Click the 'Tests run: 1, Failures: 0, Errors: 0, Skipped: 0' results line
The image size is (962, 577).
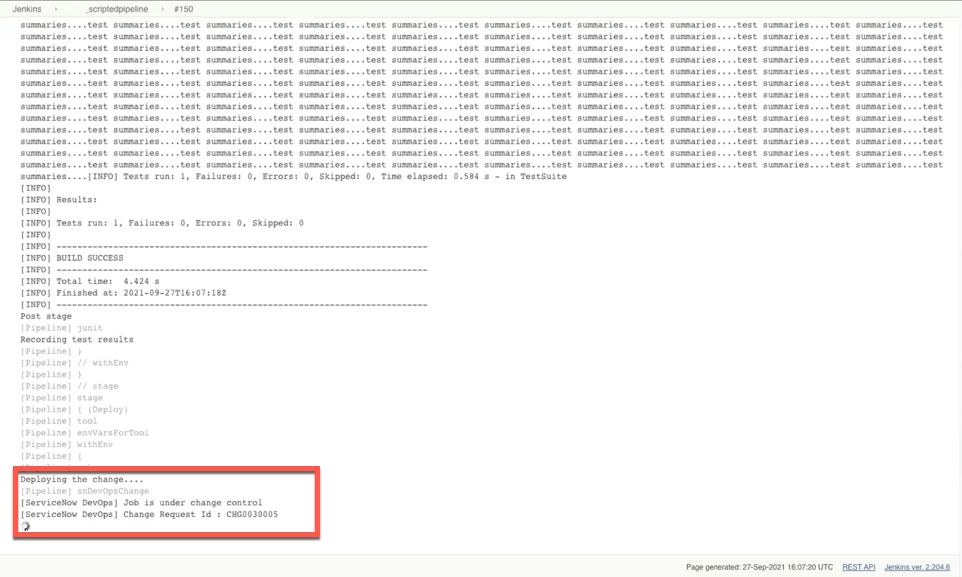162,223
